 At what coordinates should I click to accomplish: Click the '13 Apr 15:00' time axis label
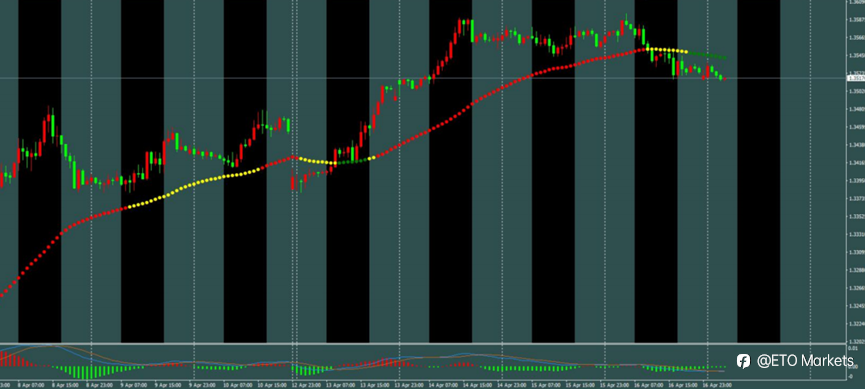tap(375, 385)
